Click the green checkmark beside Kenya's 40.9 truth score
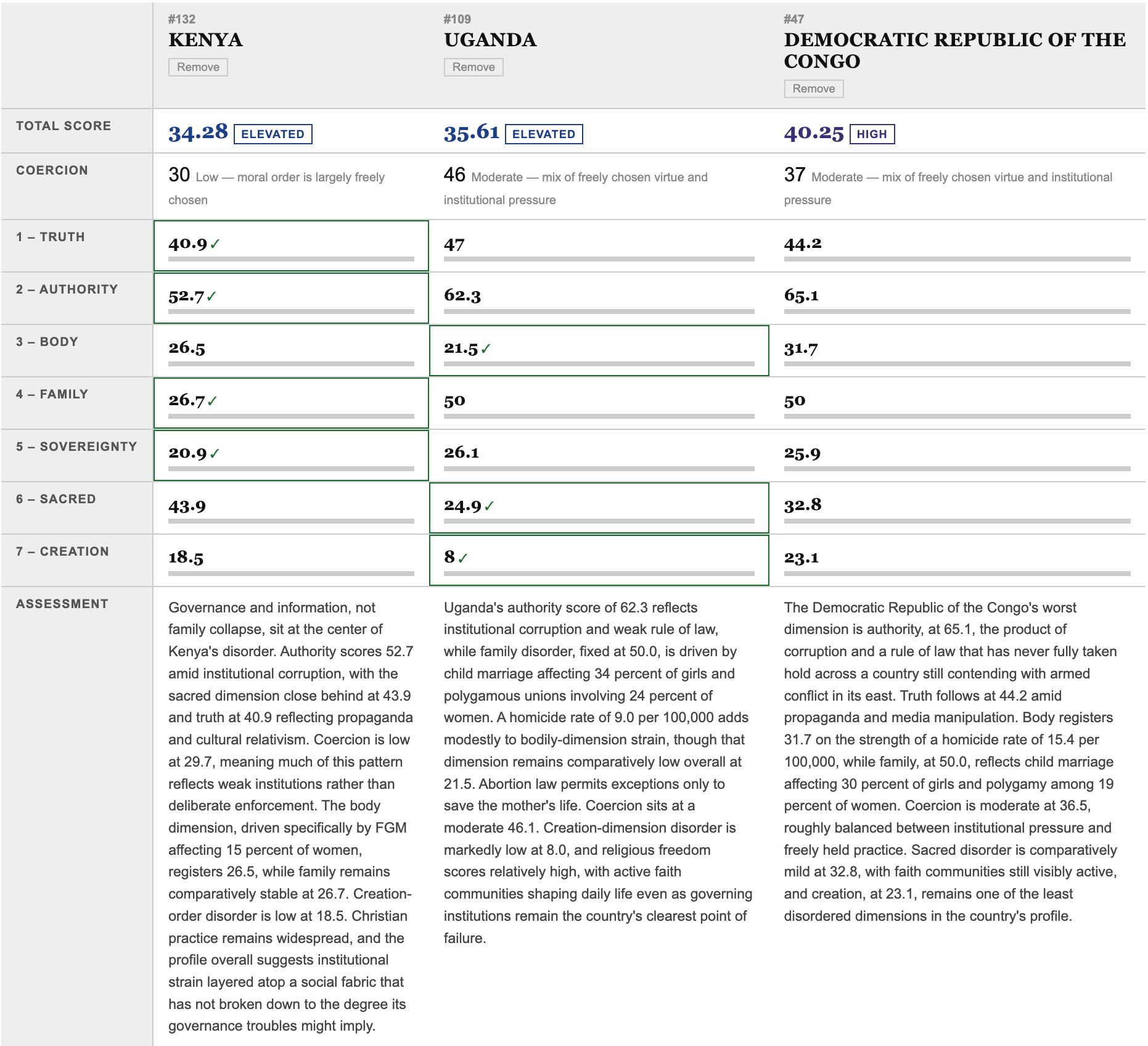 [215, 244]
